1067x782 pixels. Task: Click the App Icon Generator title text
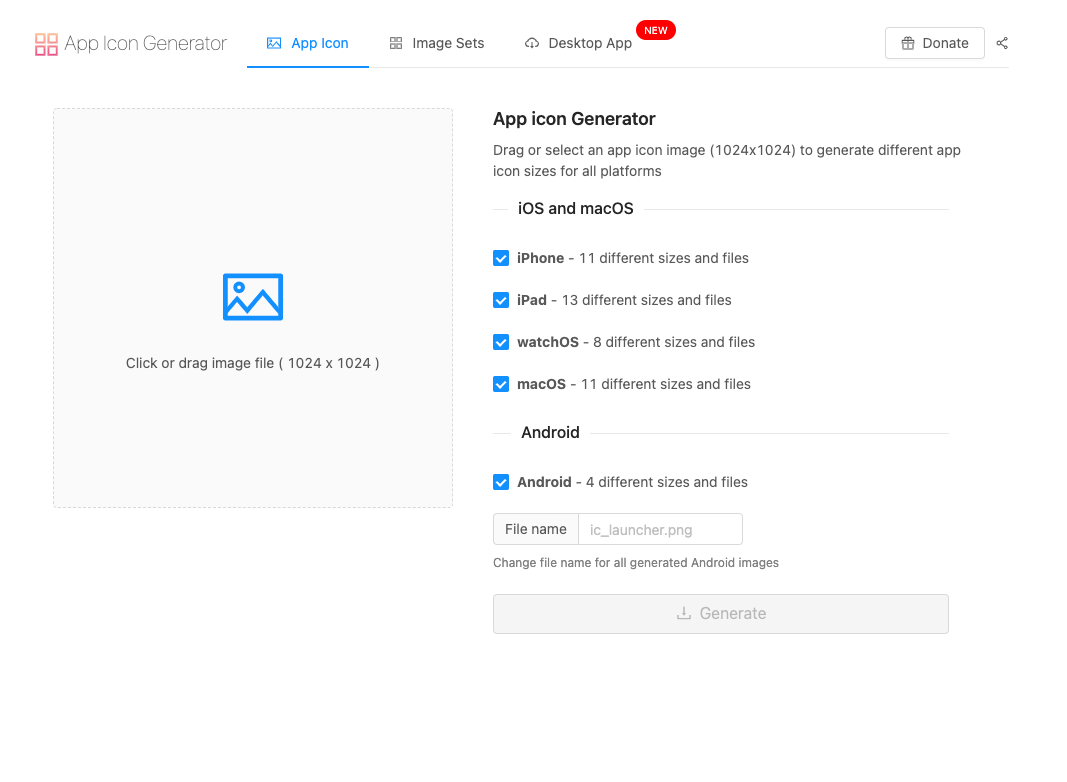pos(146,44)
